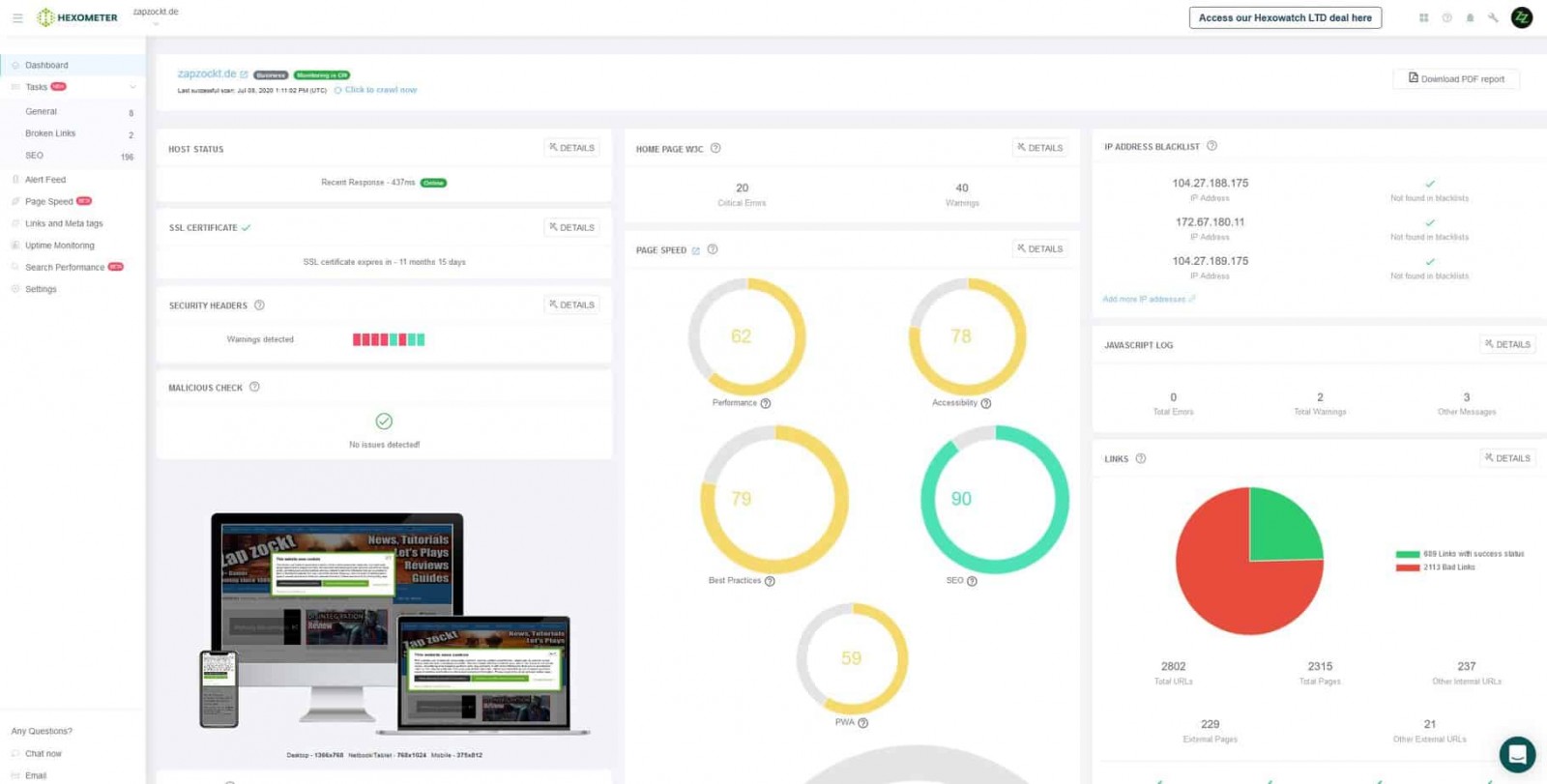Screen dimensions: 1547x784
Task: Click the Download PDF report button
Action: (1455, 78)
